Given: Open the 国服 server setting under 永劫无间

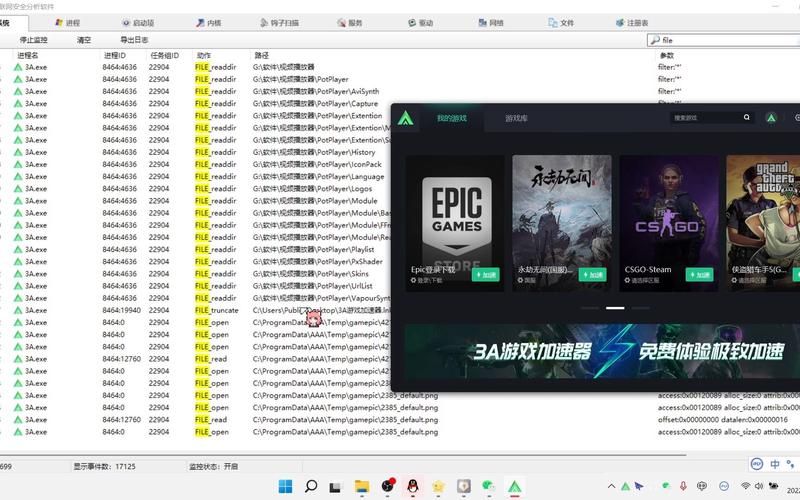Looking at the screenshot, I should click(x=528, y=281).
